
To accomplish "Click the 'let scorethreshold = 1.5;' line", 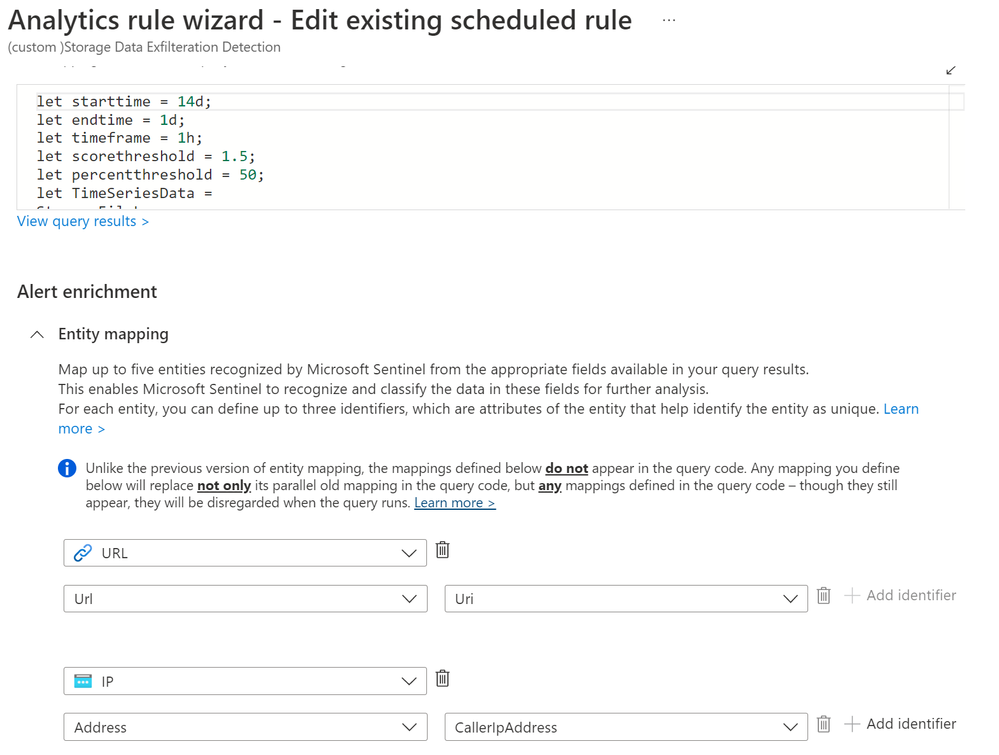I will [146, 157].
